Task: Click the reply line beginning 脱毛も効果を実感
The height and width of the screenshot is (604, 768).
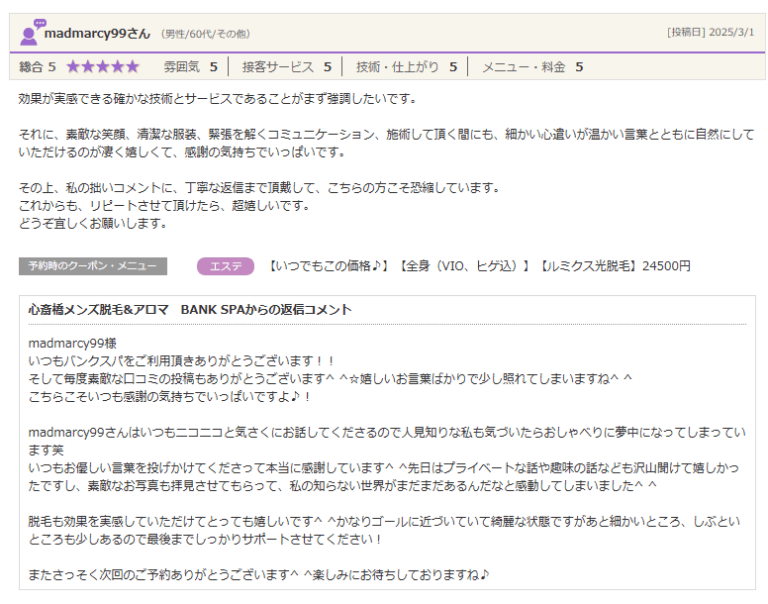Action: [x=384, y=530]
